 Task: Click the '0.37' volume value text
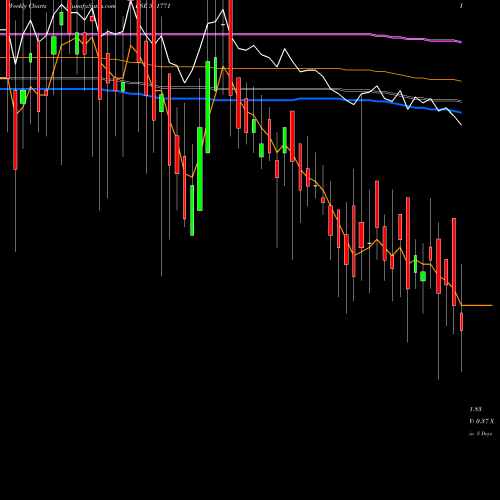click(x=482, y=421)
